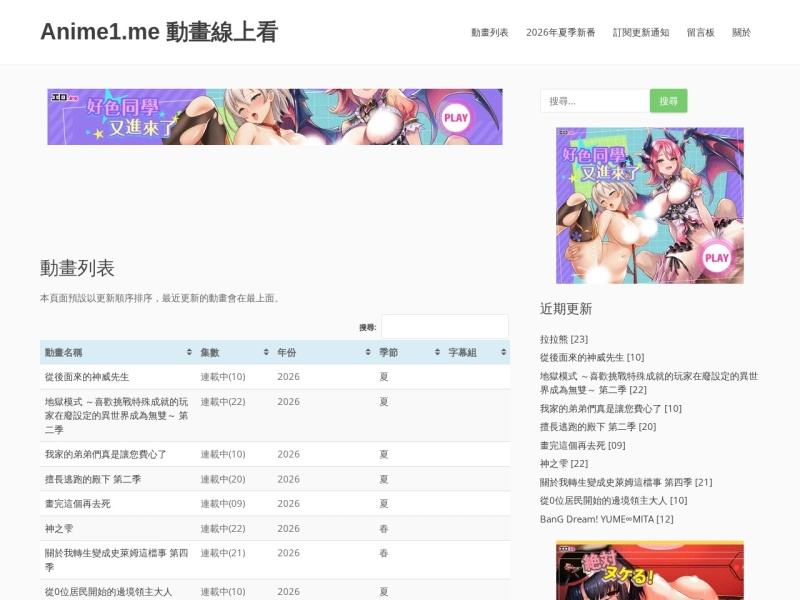Open 關於我轉生變成史萊姆這檔事 第四季 [21] sidebar link
This screenshot has width=800, height=600.
(626, 482)
